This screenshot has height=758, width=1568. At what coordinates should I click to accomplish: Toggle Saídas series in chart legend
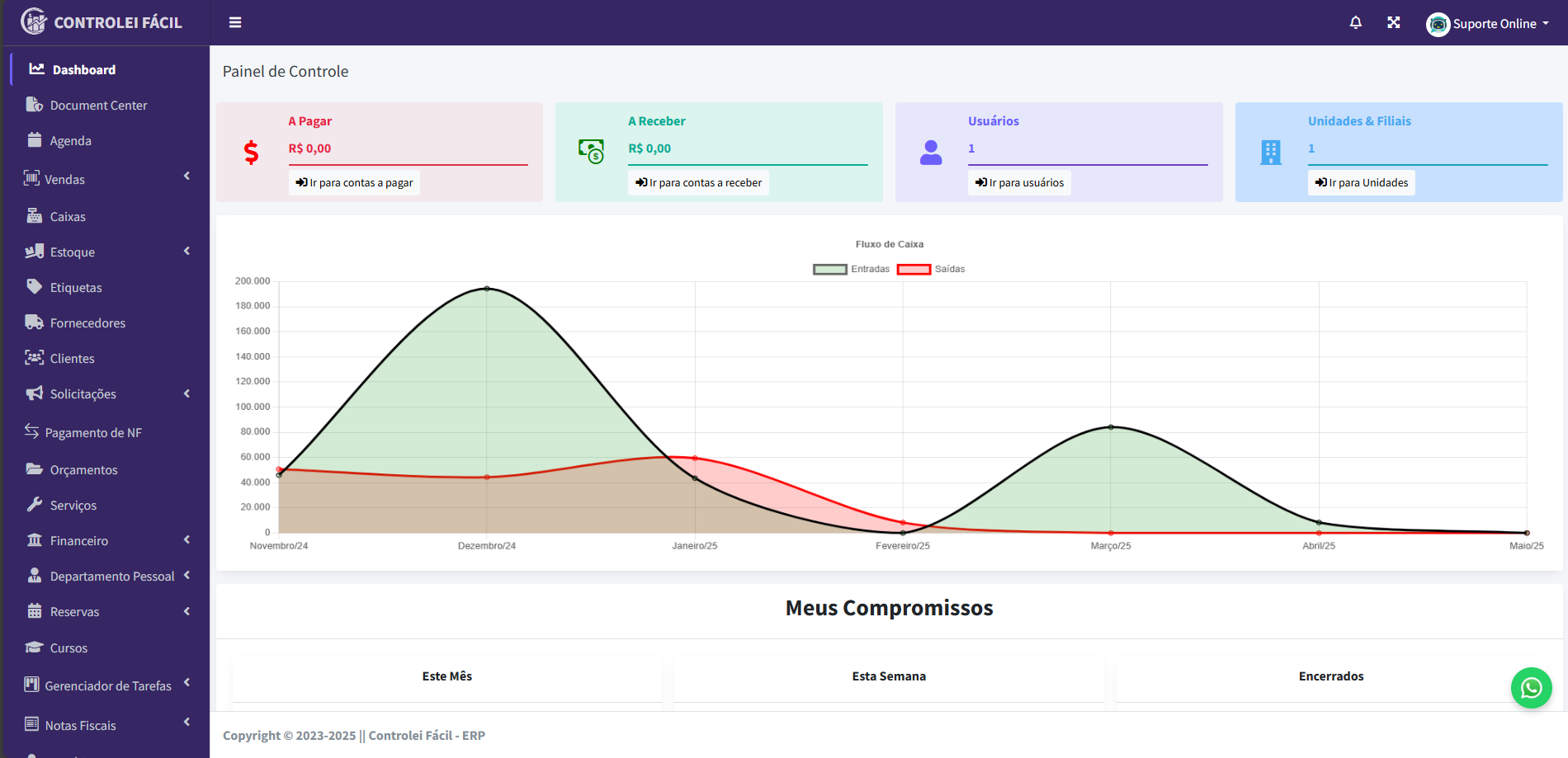tap(914, 270)
